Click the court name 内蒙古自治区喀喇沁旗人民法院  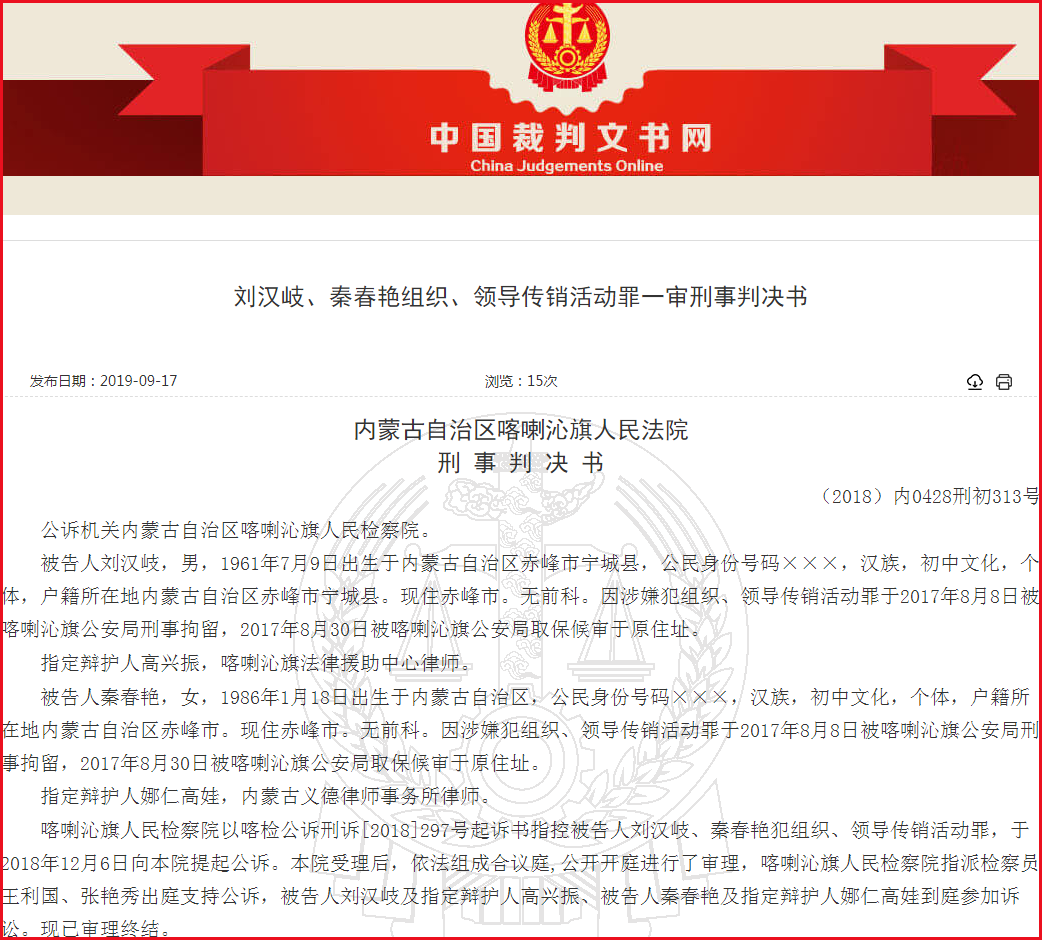(x=520, y=430)
